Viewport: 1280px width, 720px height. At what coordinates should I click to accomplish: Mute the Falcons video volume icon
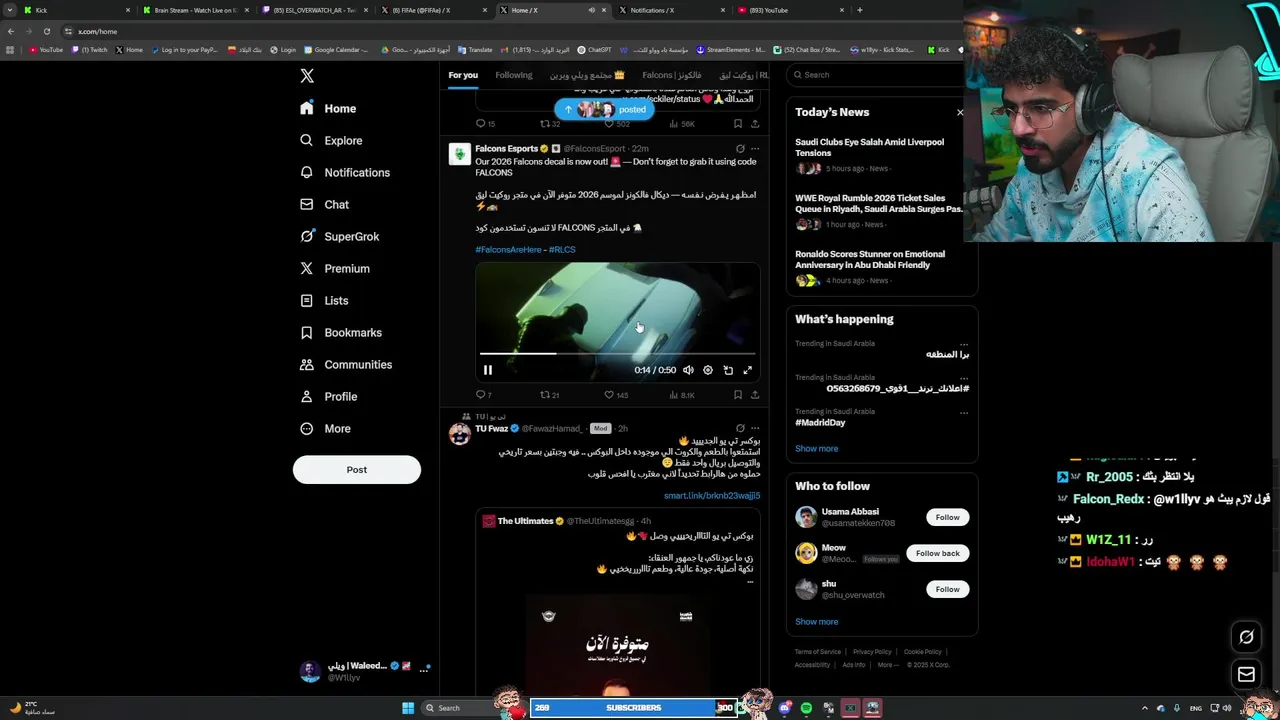coord(688,370)
